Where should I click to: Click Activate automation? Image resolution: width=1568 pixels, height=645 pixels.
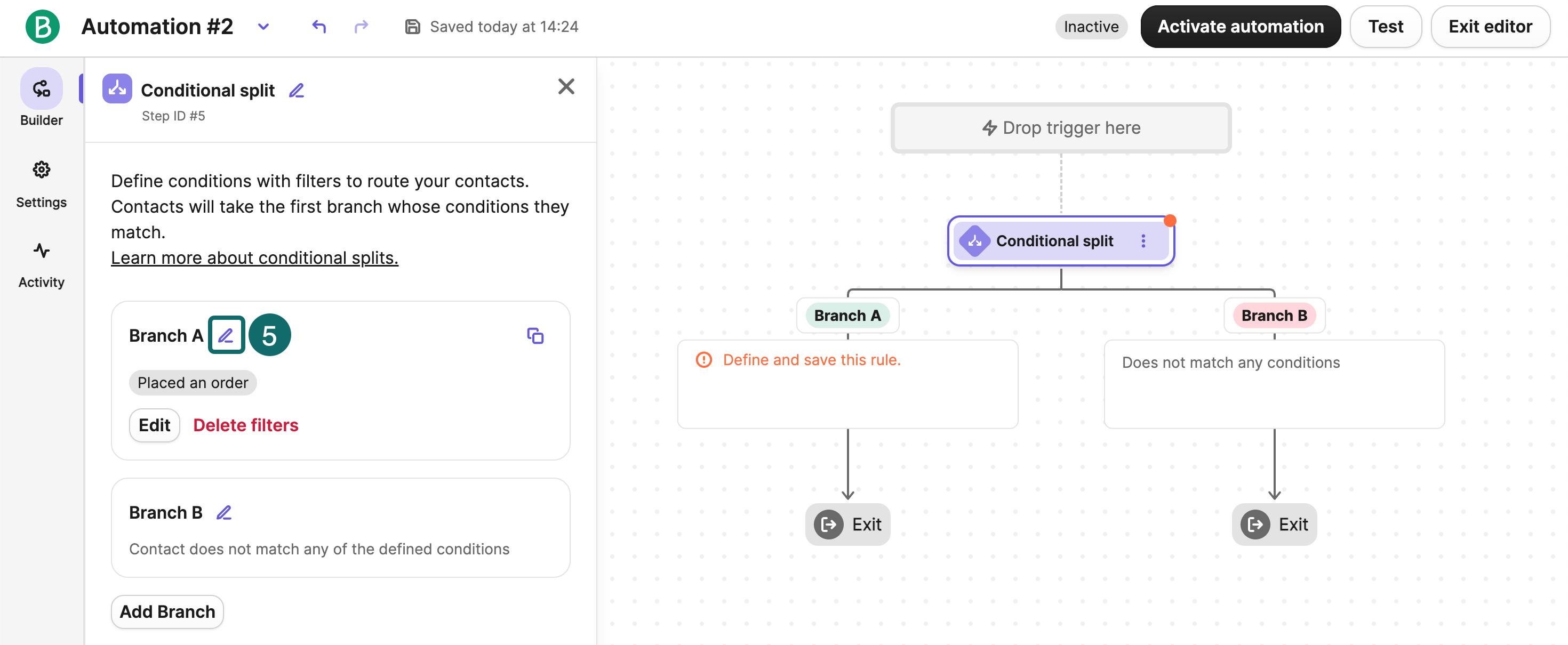point(1241,26)
